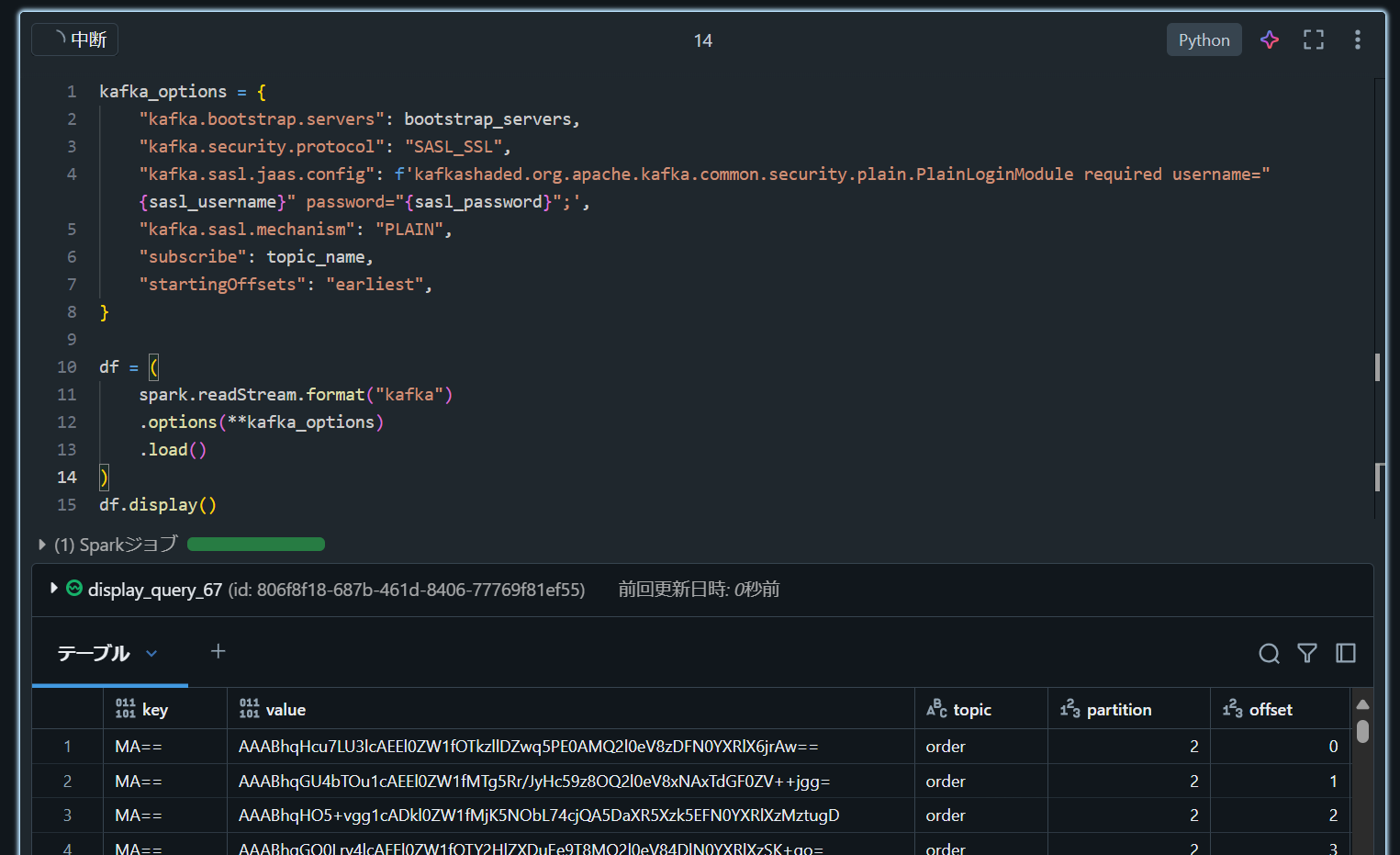Click the results table vertical scrollbar thumb
Screen dimensions: 1400x855
1362,731
